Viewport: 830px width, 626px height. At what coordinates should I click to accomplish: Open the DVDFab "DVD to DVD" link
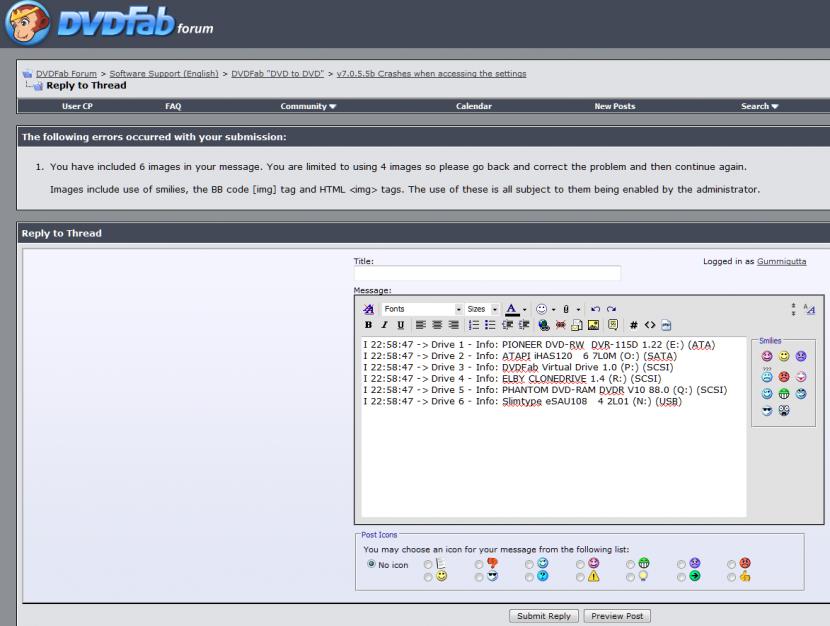277,74
